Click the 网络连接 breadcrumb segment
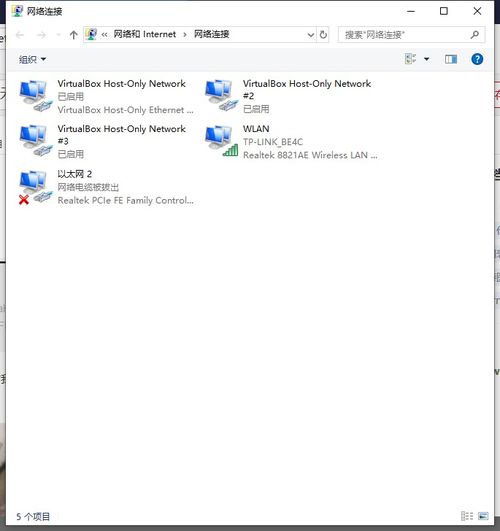500x531 pixels. 211,34
